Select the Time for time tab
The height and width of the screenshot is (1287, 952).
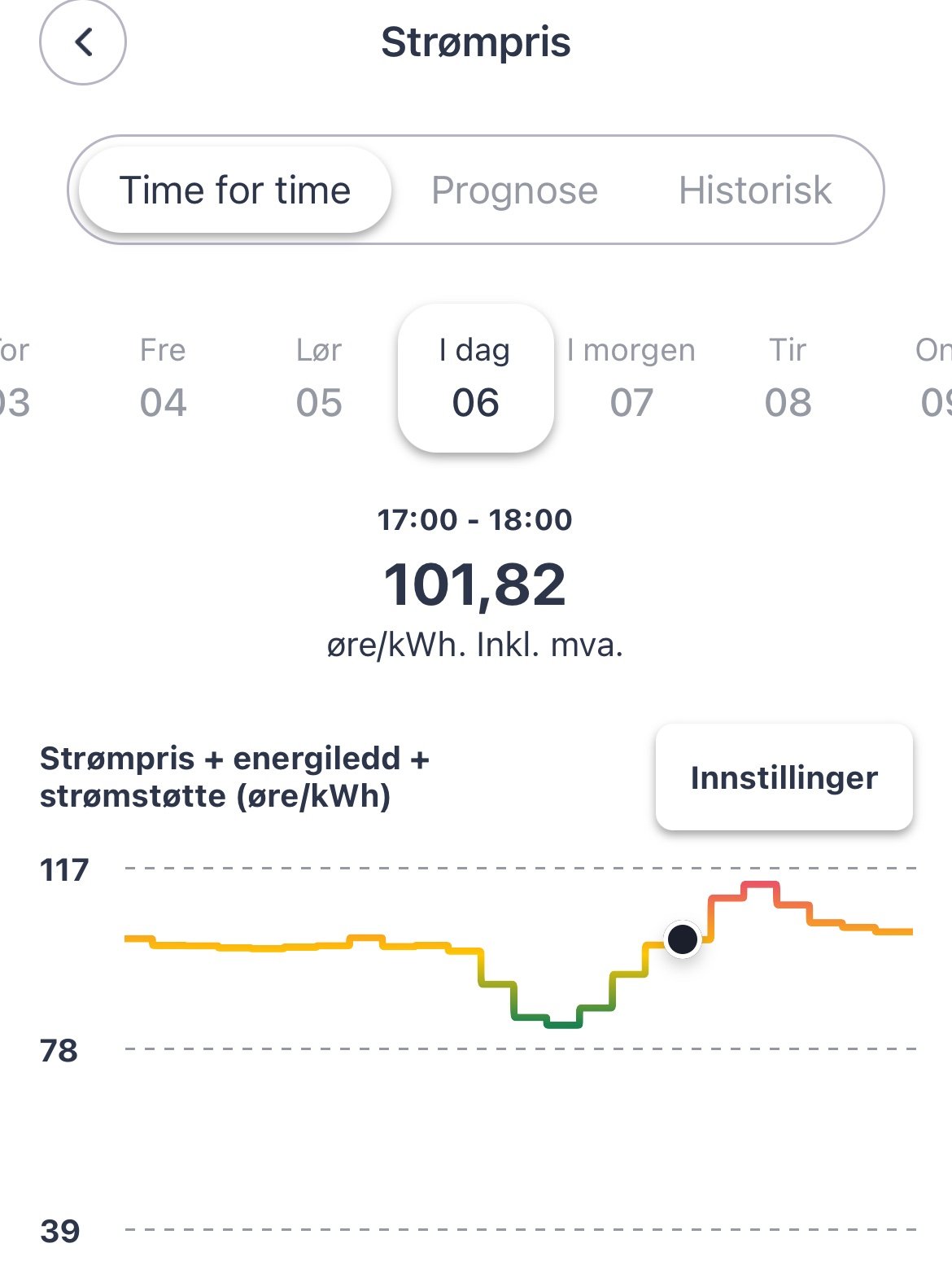point(235,190)
